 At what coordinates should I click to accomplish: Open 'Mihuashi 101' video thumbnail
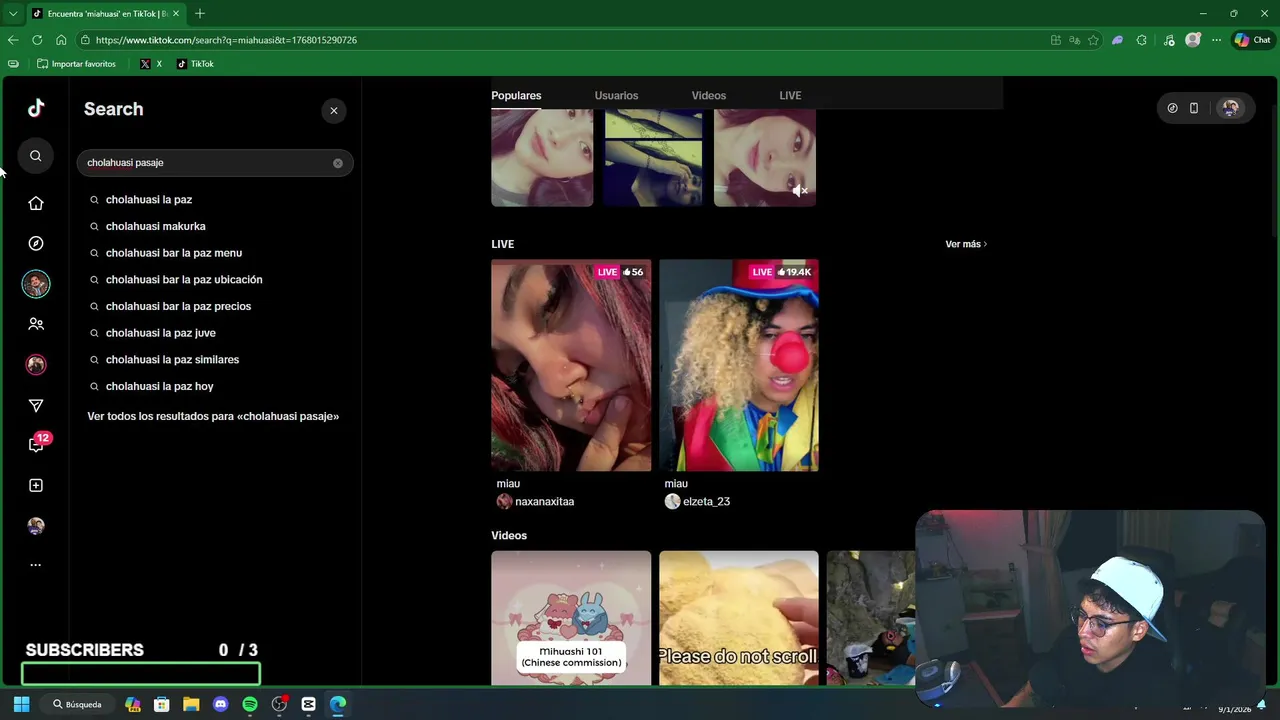(571, 618)
